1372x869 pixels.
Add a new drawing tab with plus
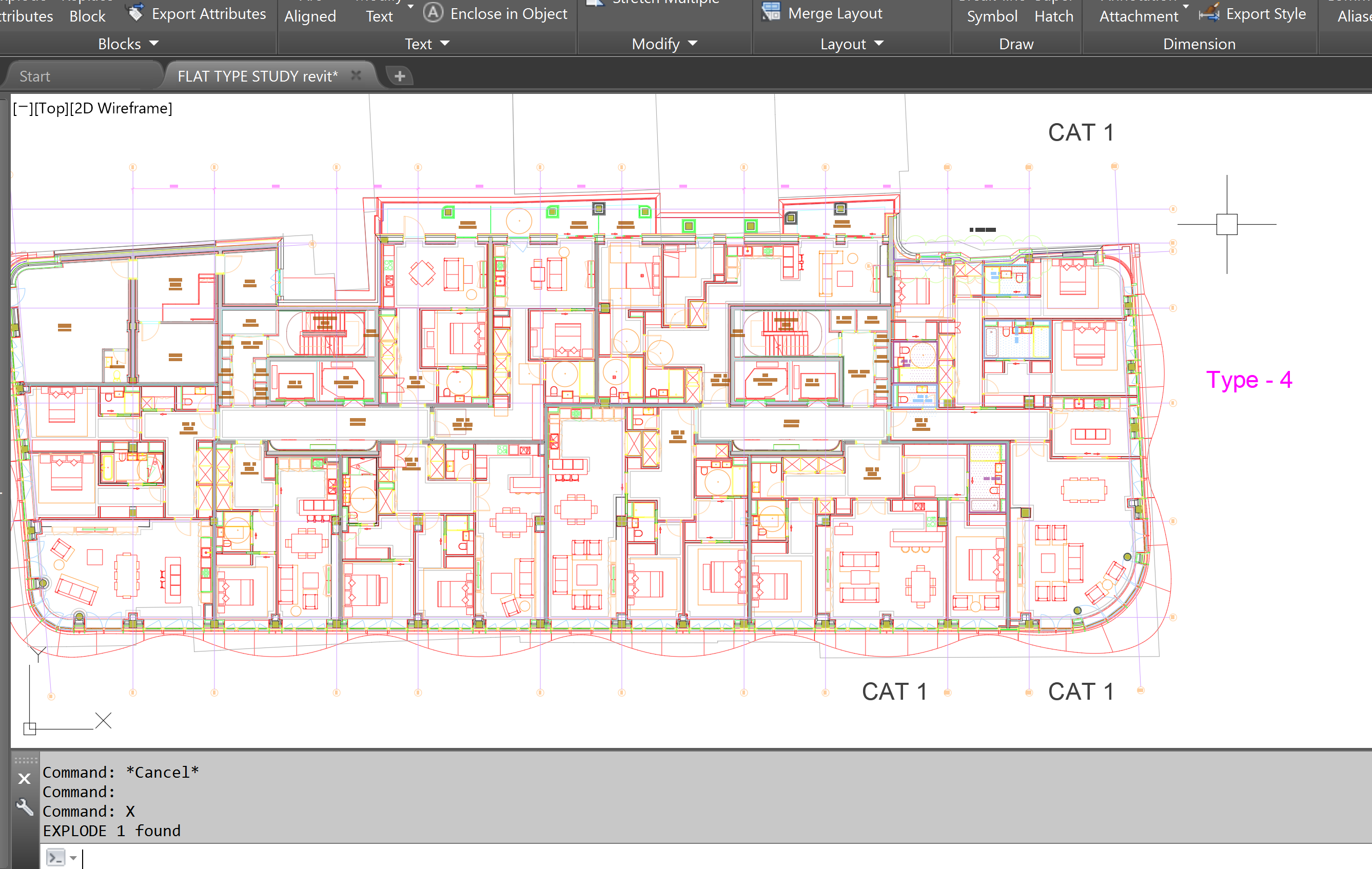[x=400, y=76]
